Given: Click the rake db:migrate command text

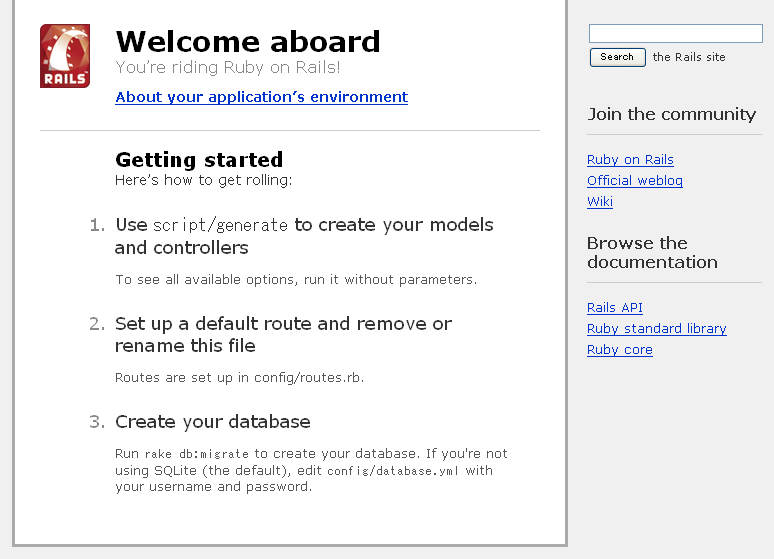Looking at the screenshot, I should click(x=196, y=454).
